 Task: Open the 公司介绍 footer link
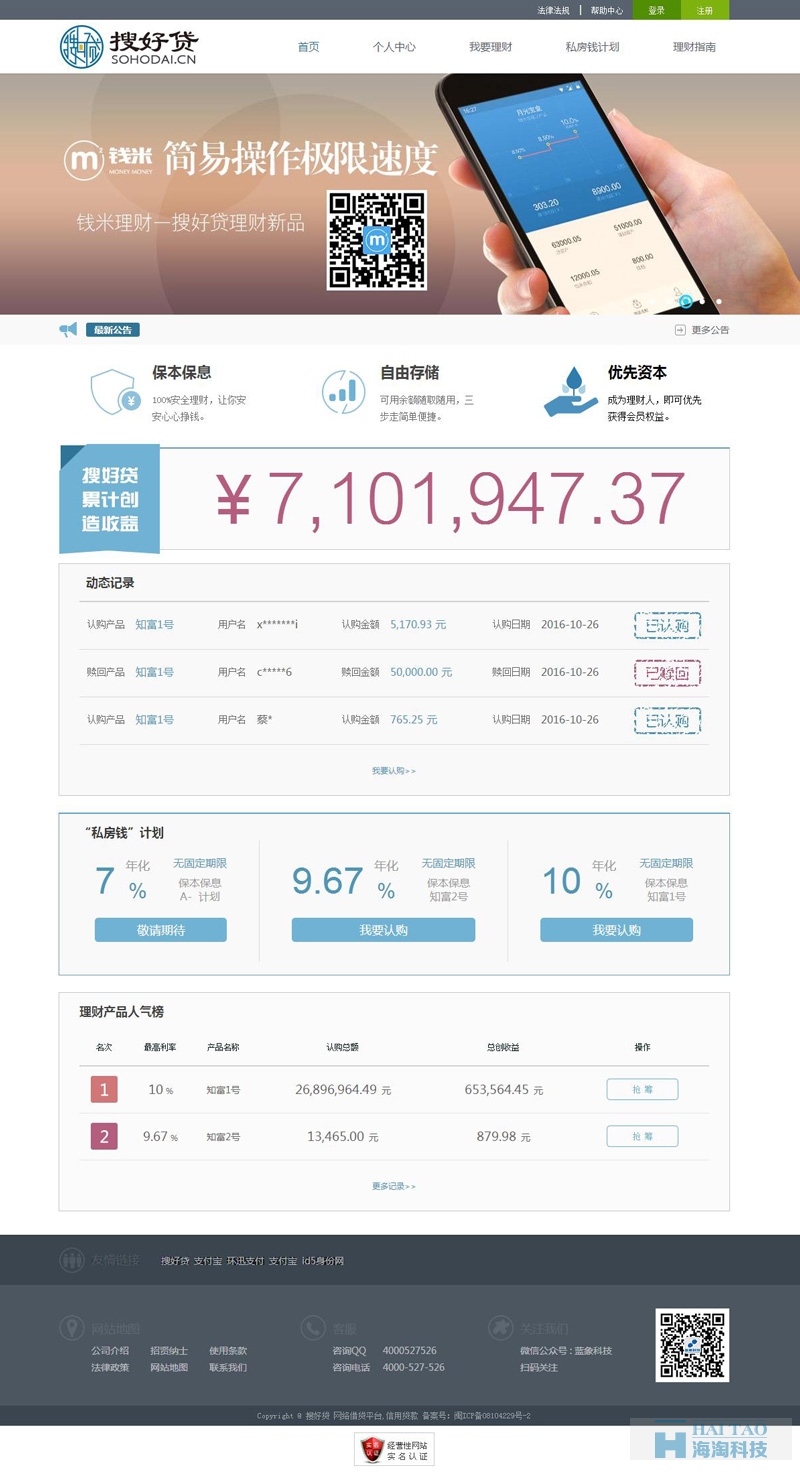click(110, 1351)
